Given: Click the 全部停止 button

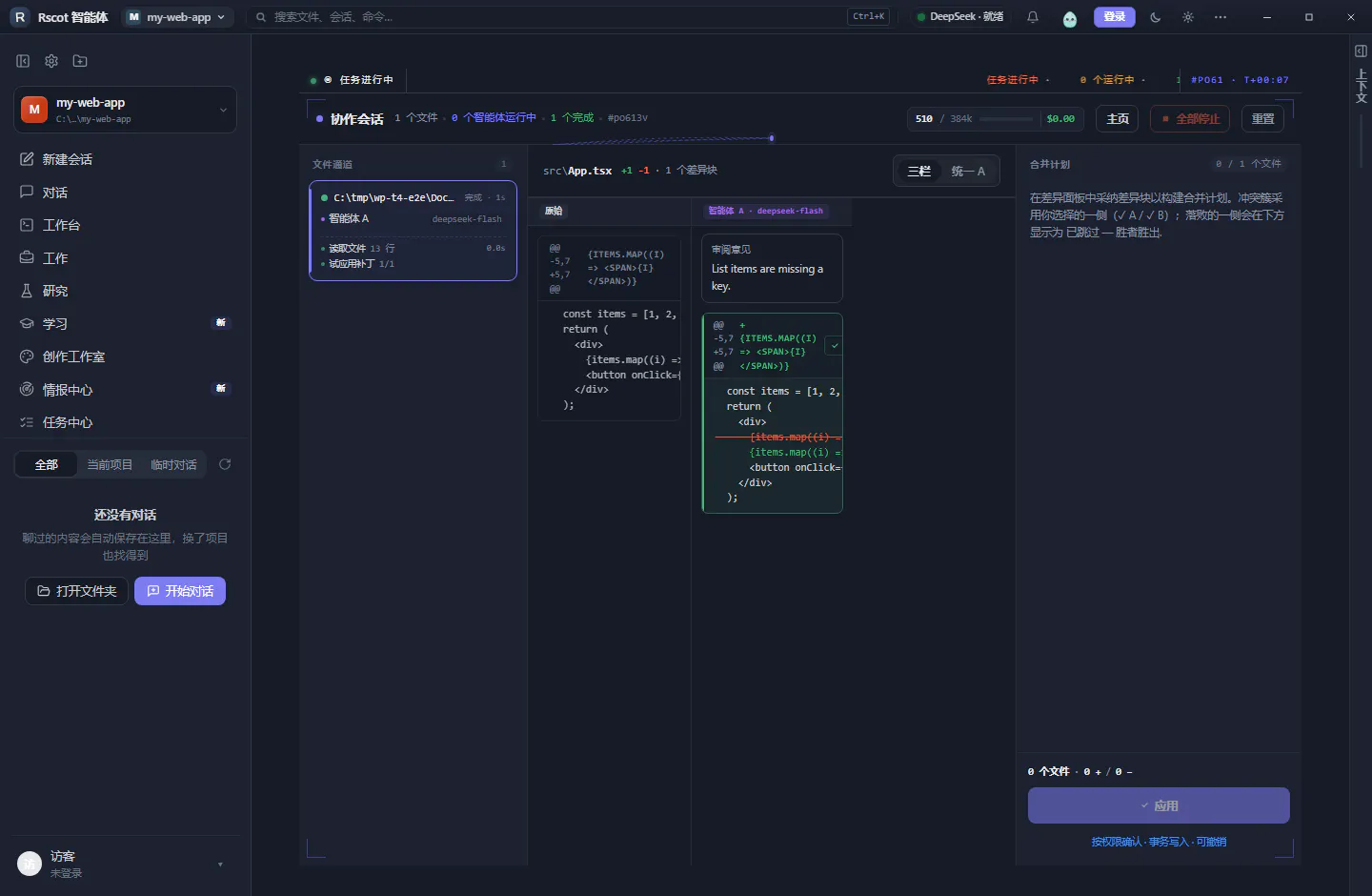Looking at the screenshot, I should click(x=1190, y=119).
